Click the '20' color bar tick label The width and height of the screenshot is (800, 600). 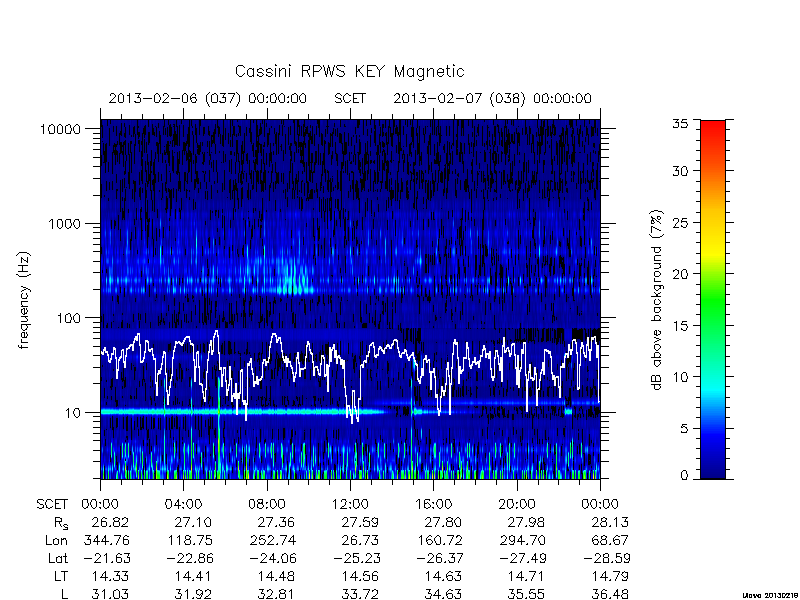pos(680,274)
